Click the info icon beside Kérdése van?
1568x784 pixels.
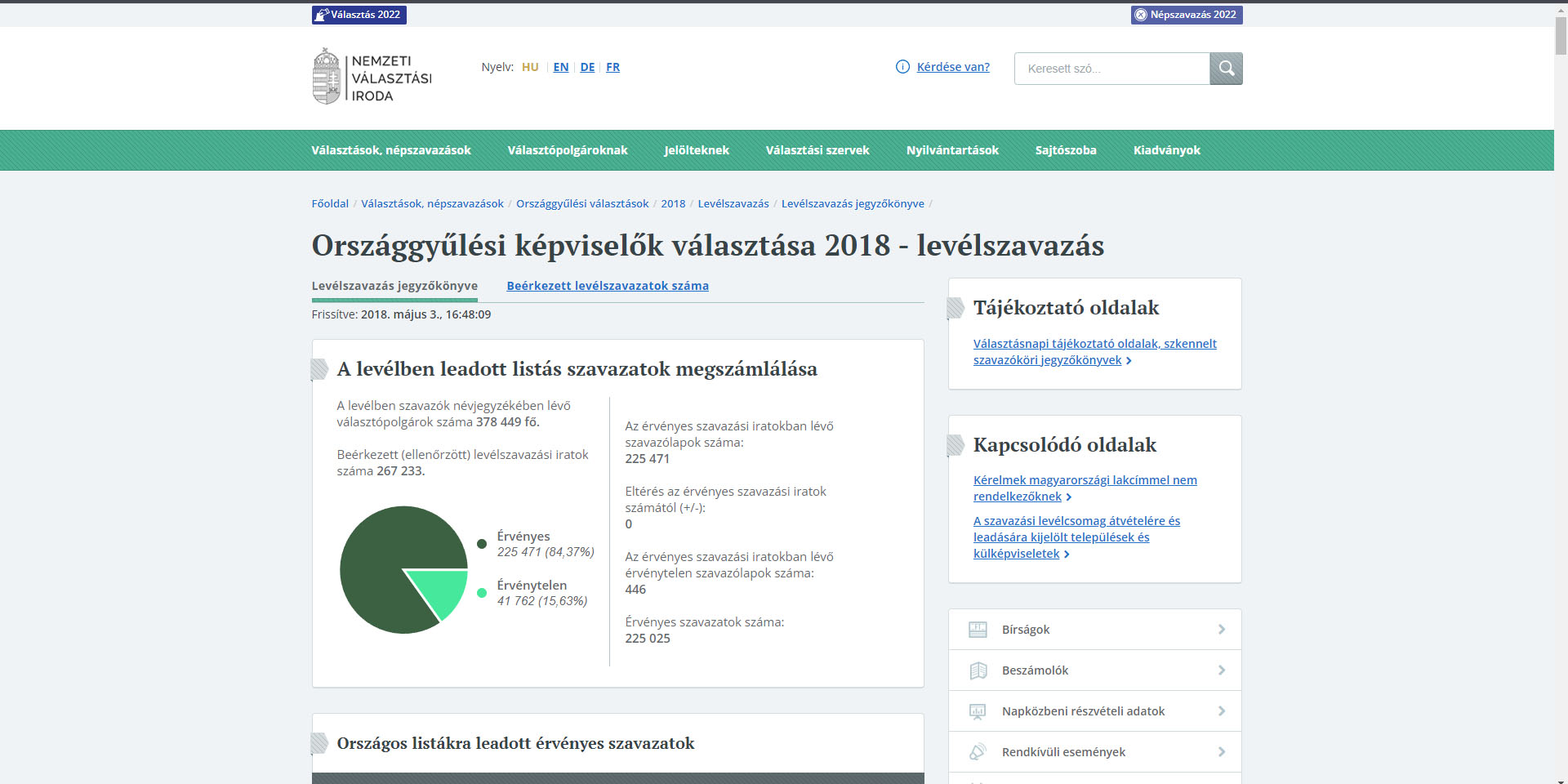902,67
